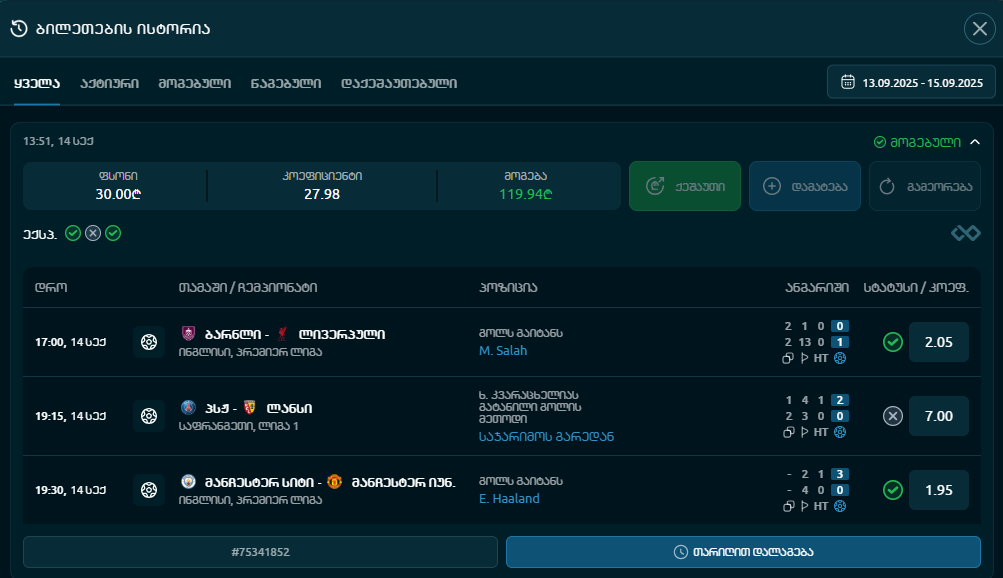
Task: Open the M. Salah selection link
Action: 503,350
